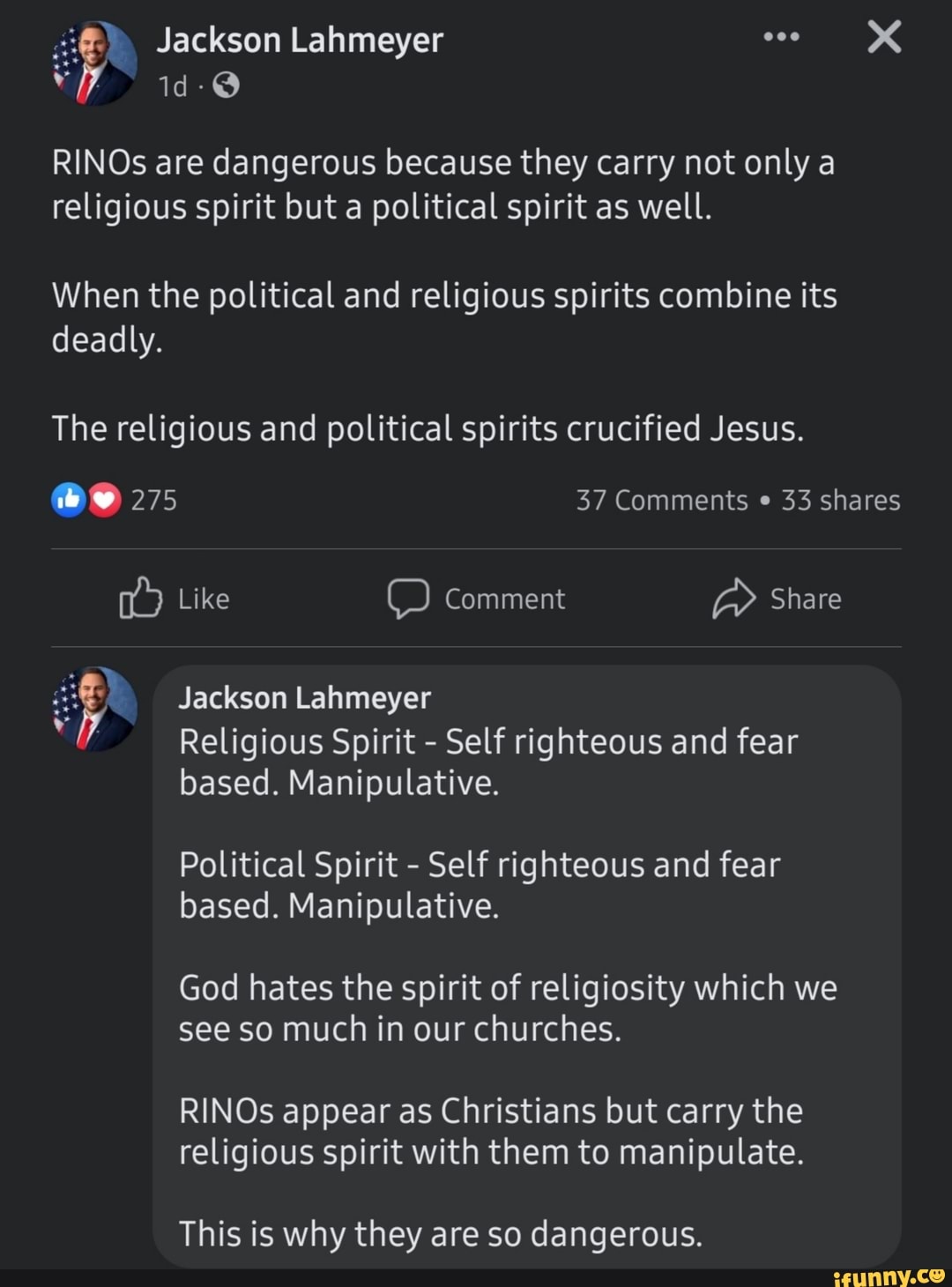The height and width of the screenshot is (1287, 952).
Task: Like the post with the Like button
Action: (175, 599)
